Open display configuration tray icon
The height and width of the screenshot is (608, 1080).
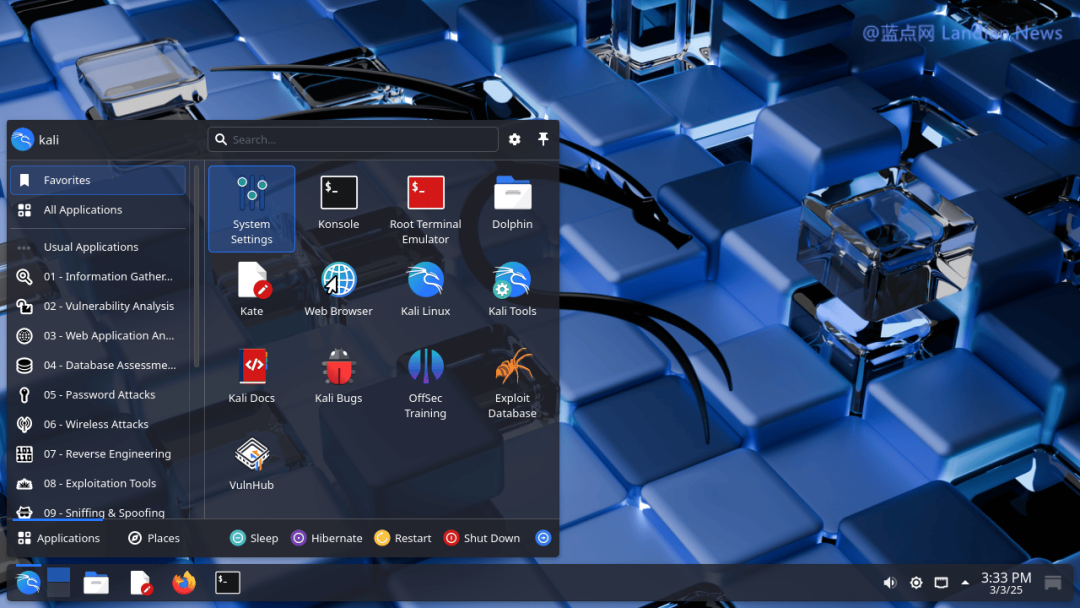point(941,583)
